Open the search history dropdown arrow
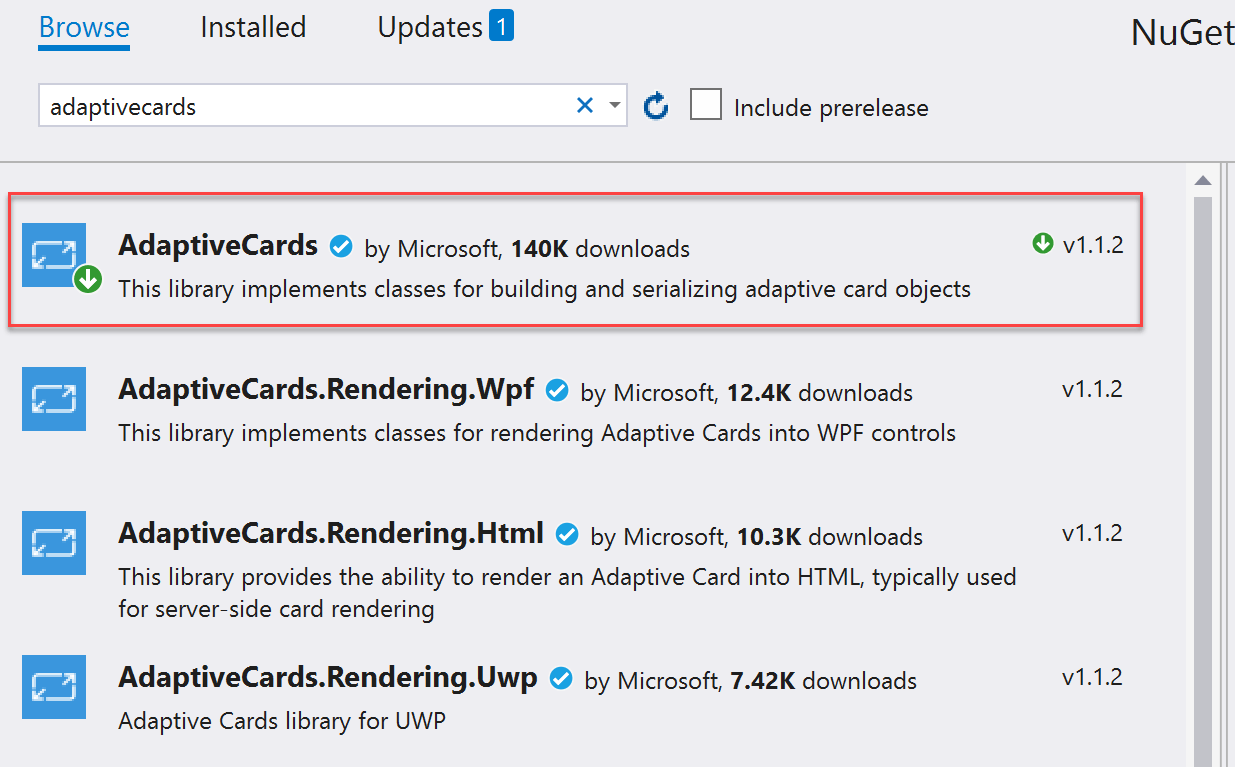This screenshot has height=767, width=1235. 613,104
